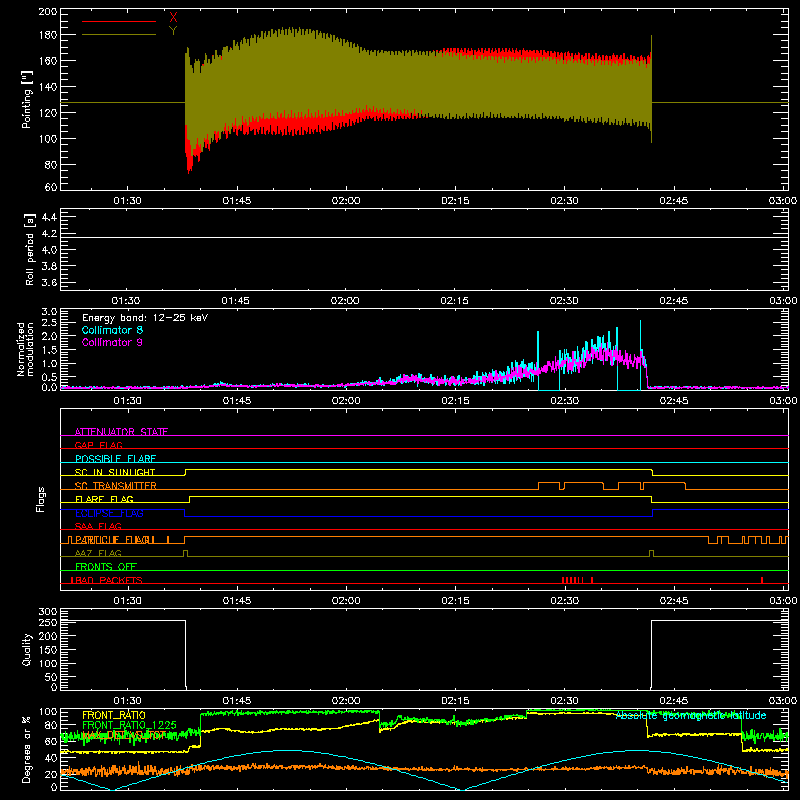This screenshot has height=800, width=800.
Task: Click the 01:45 tick under Roll period plot
Action: click(x=236, y=301)
